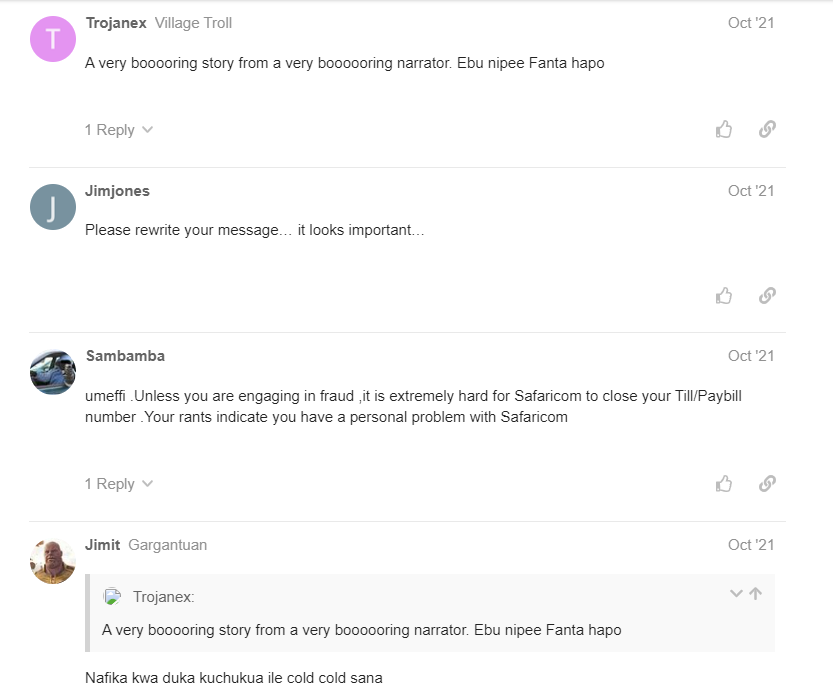This screenshot has height=697, width=833.
Task: Visit Sambamba's username link
Action: click(125, 356)
